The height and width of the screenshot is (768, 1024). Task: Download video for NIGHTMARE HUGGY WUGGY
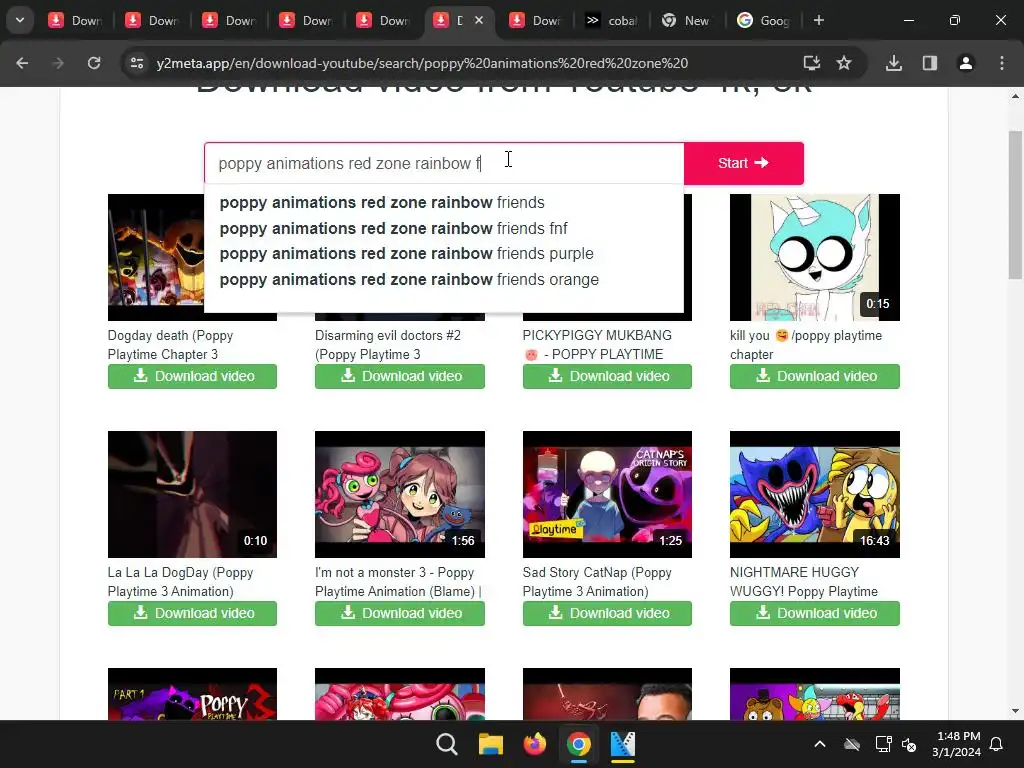click(x=814, y=613)
